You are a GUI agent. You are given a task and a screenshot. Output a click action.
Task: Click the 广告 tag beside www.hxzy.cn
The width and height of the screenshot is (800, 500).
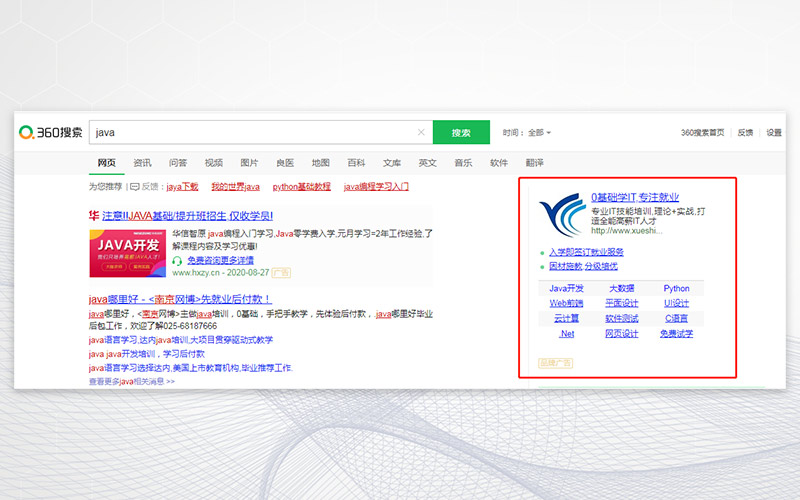[281, 272]
